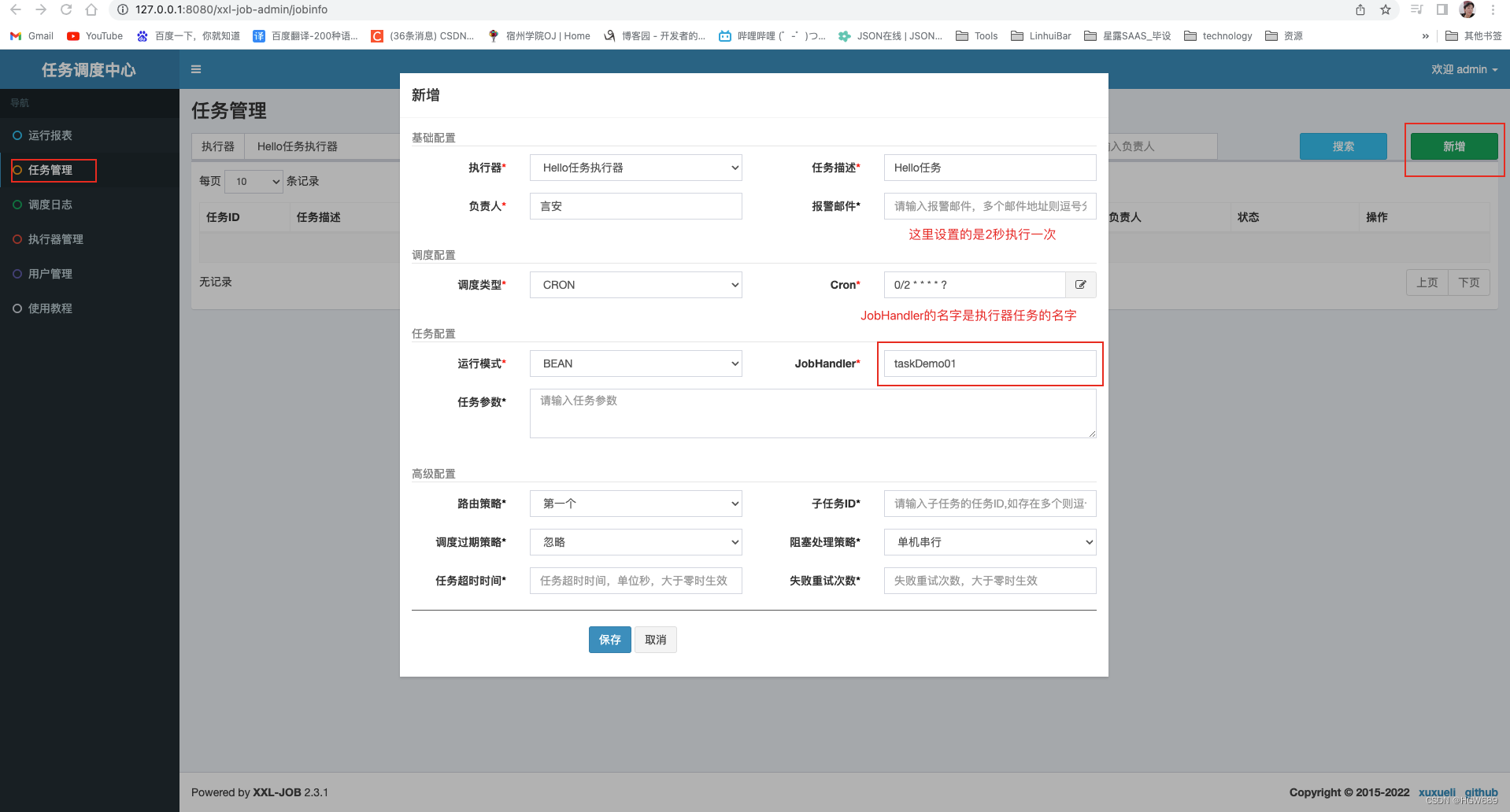Click the browser forward arrow
Viewport: 1510px width, 812px height.
41,9
